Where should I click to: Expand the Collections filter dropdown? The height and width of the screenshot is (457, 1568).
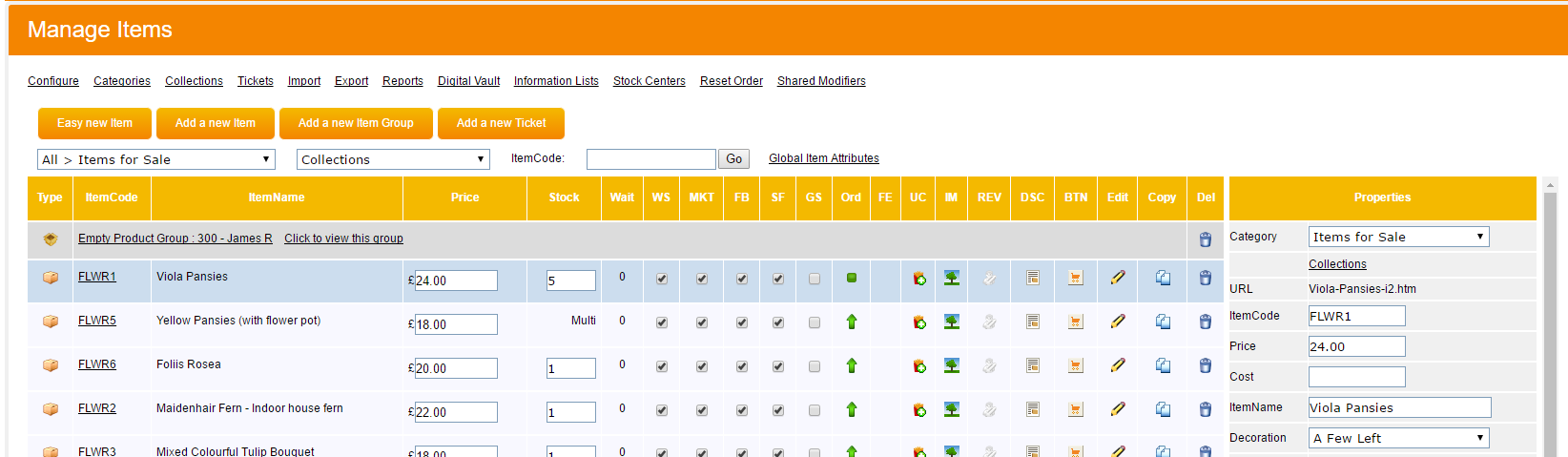(x=393, y=159)
